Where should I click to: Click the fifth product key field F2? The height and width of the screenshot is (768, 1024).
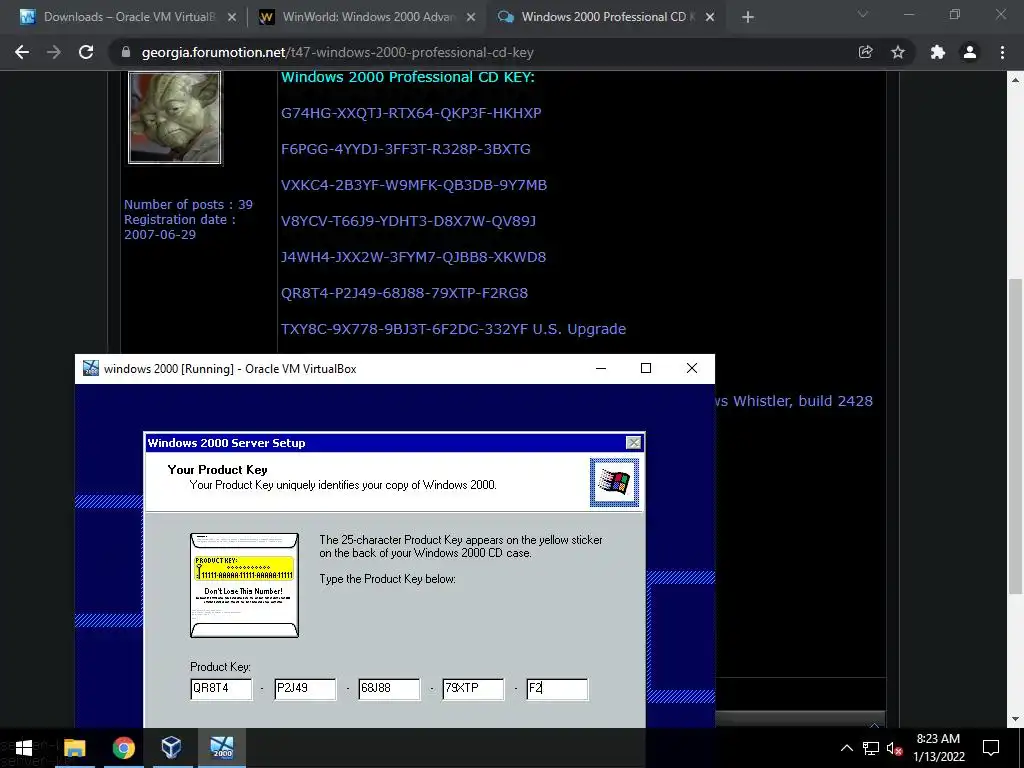click(557, 688)
